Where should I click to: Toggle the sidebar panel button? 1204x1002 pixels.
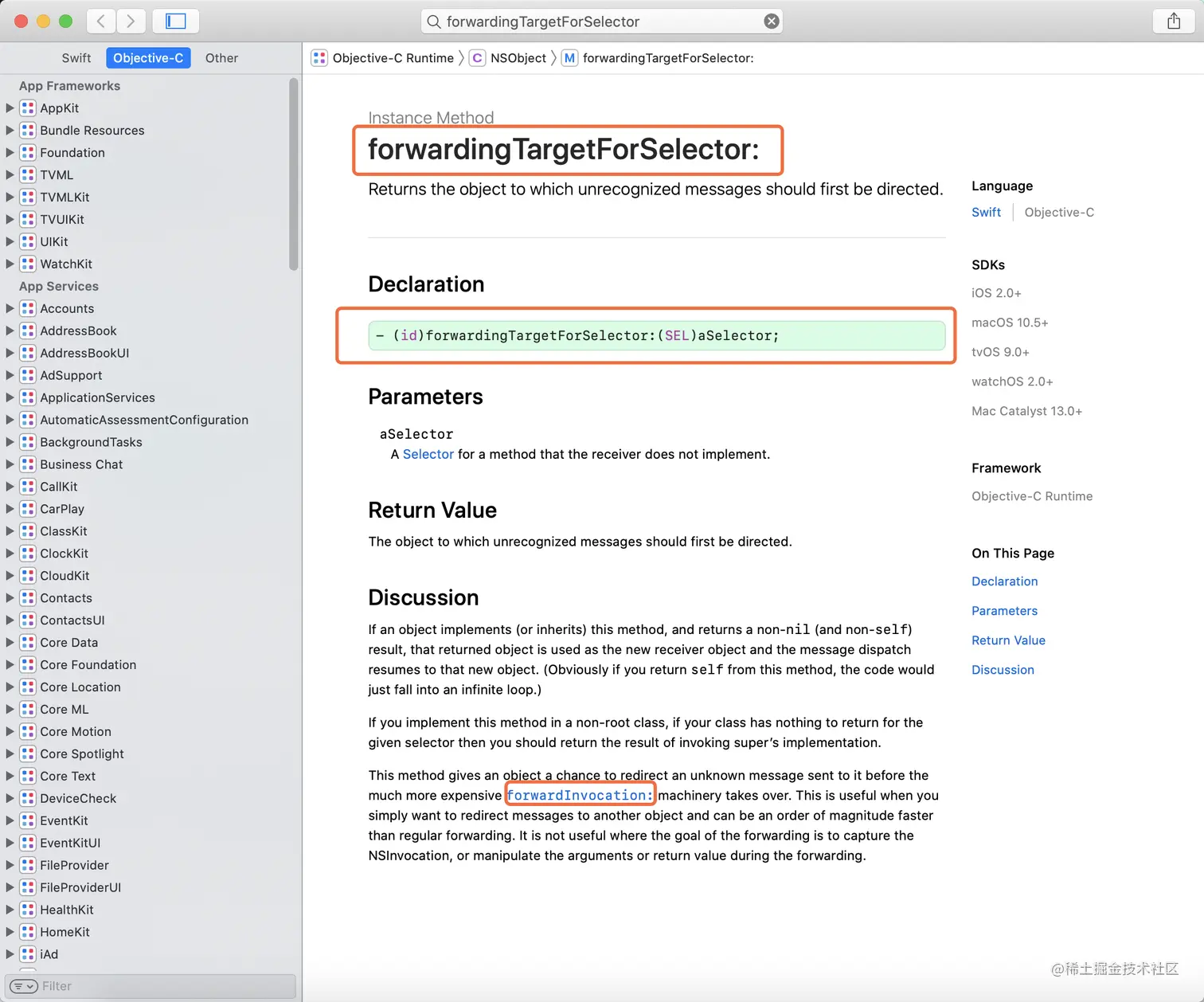175,22
